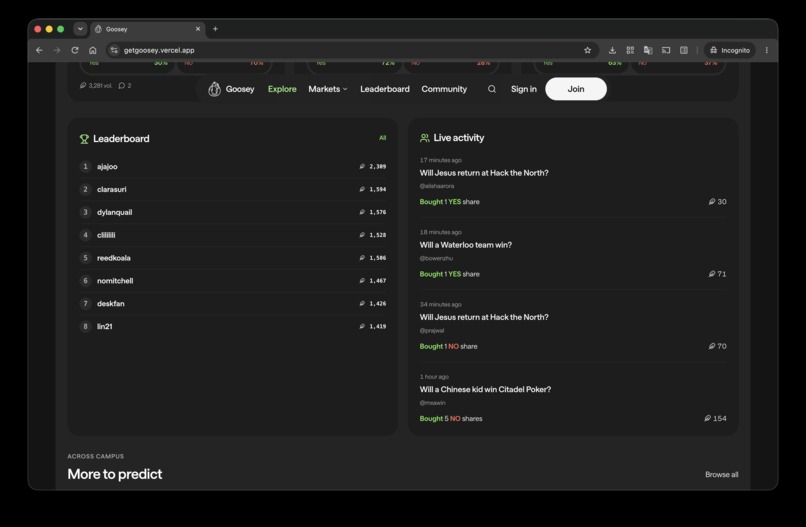Open Will a Chinese kid win Citadel Poker?
The height and width of the screenshot is (527, 806).
[485, 389]
